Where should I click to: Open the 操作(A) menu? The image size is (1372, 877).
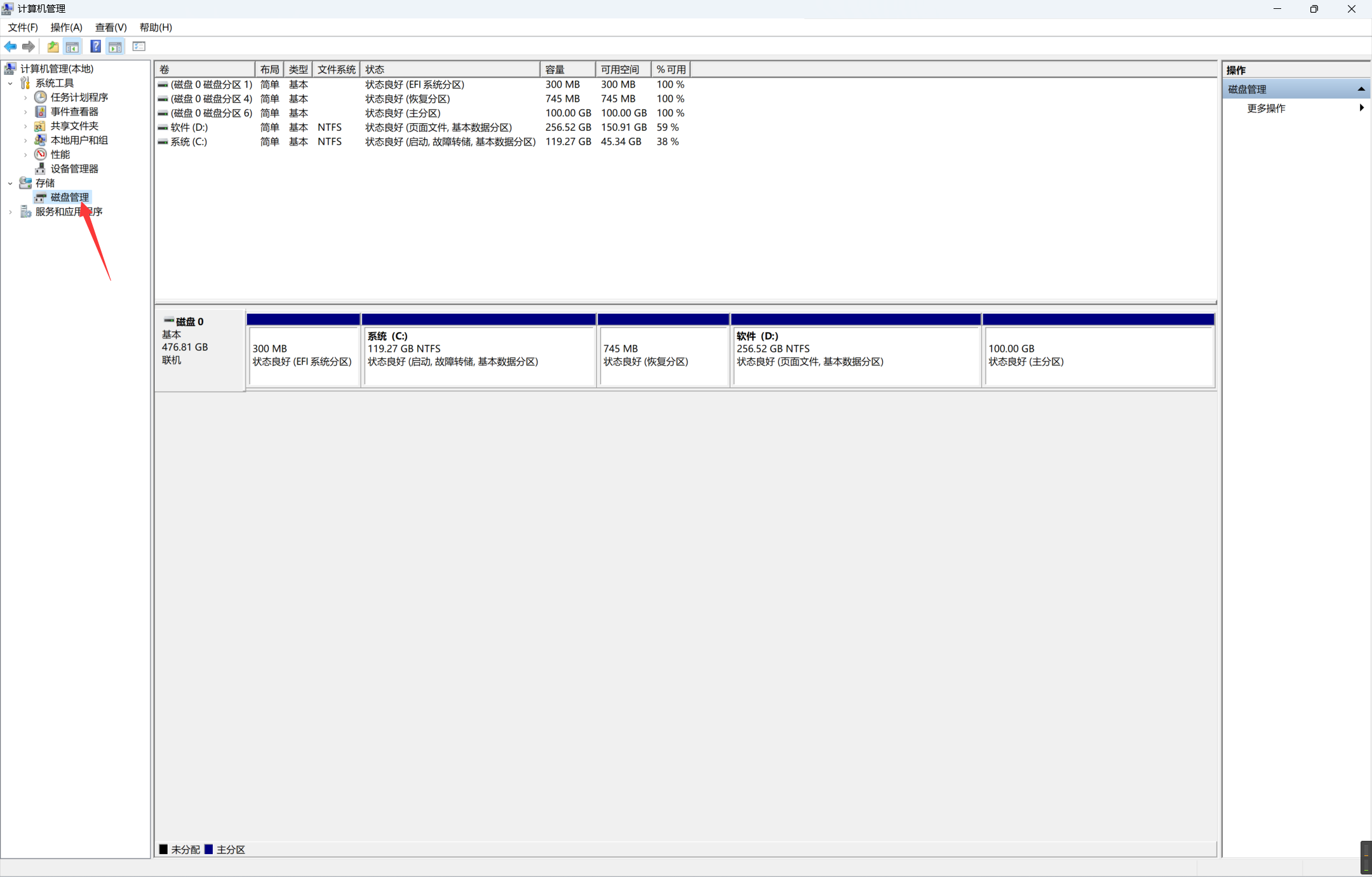66,27
